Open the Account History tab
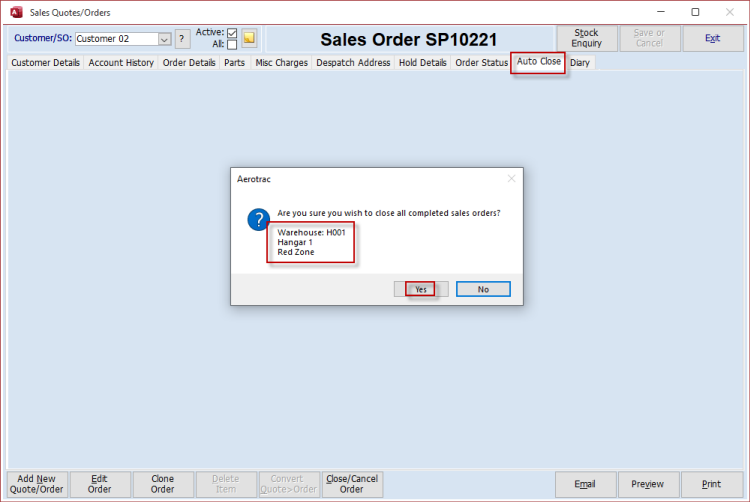This screenshot has width=750, height=502. click(x=121, y=63)
